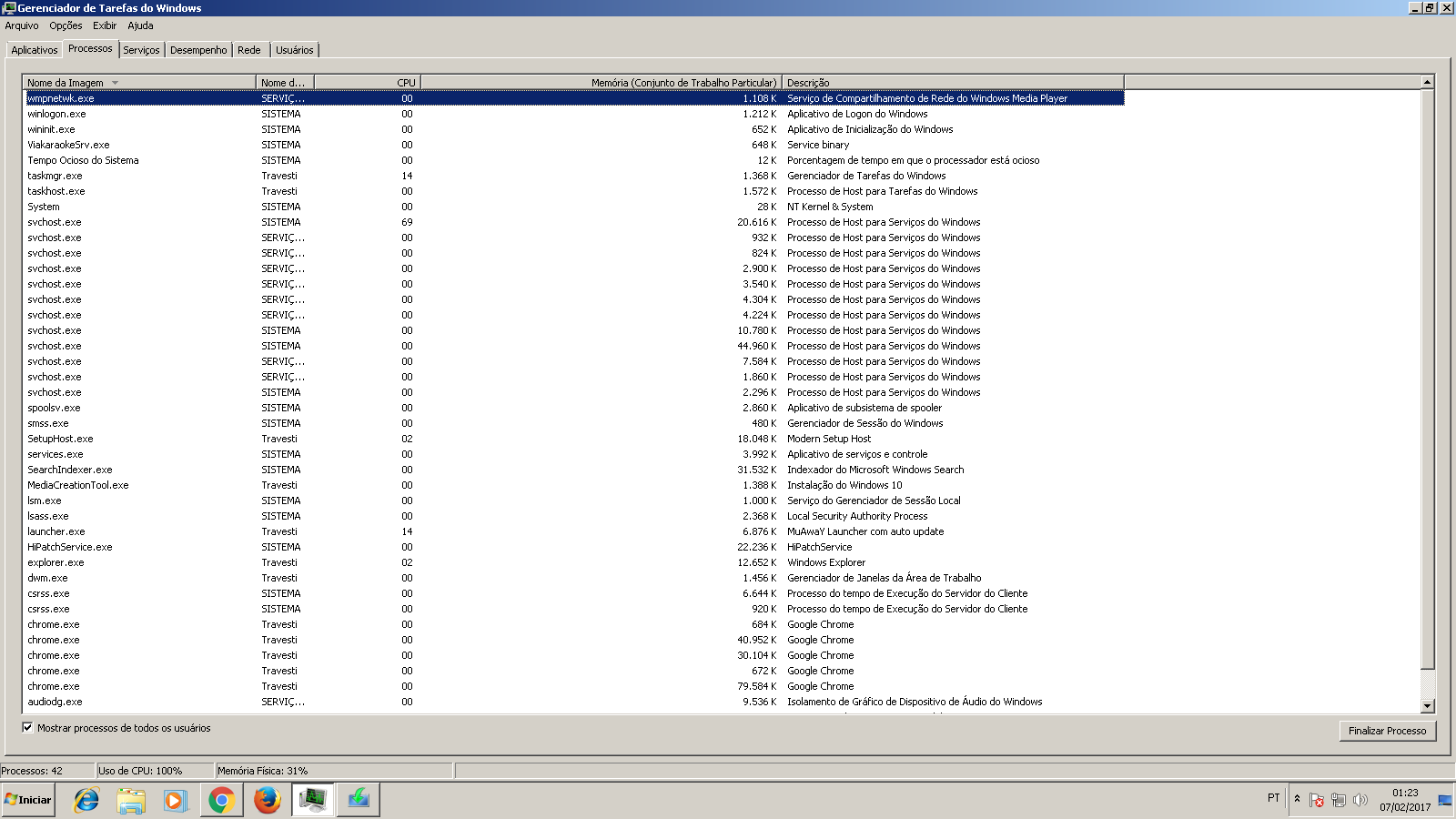Select the System process row
Image resolution: width=1456 pixels, height=819 pixels.
point(574,207)
